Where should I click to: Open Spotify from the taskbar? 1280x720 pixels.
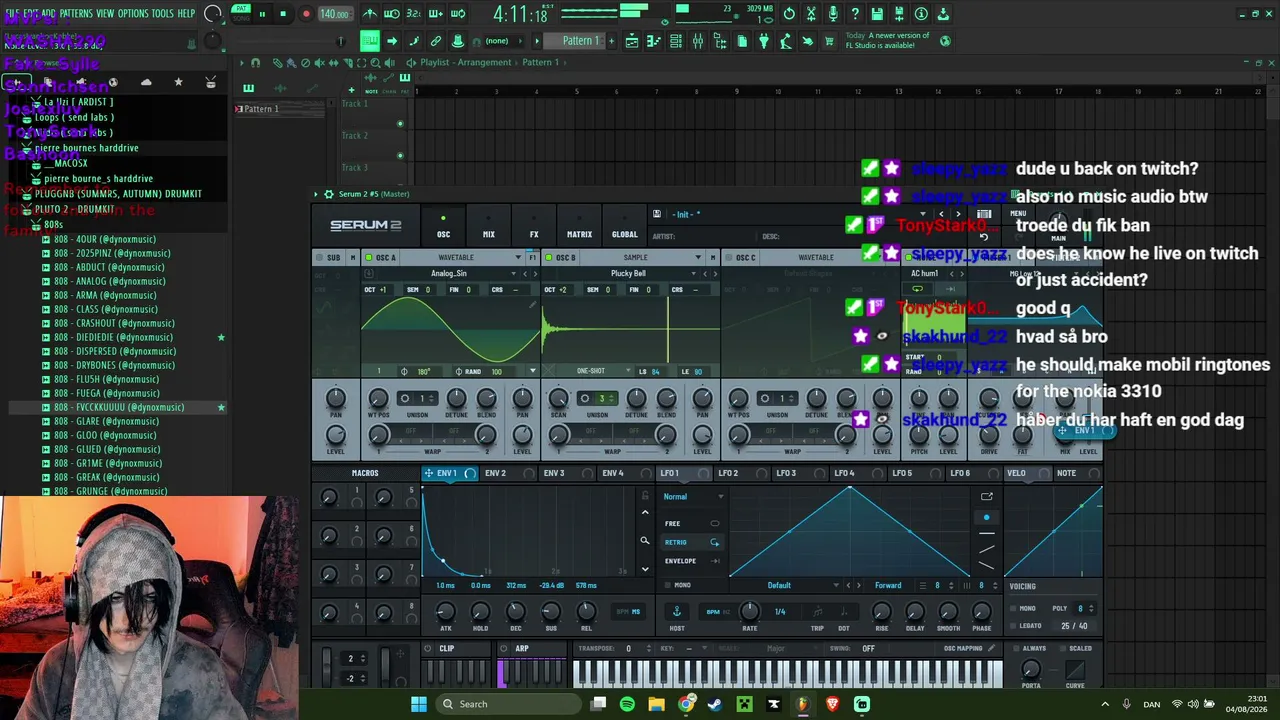point(627,704)
